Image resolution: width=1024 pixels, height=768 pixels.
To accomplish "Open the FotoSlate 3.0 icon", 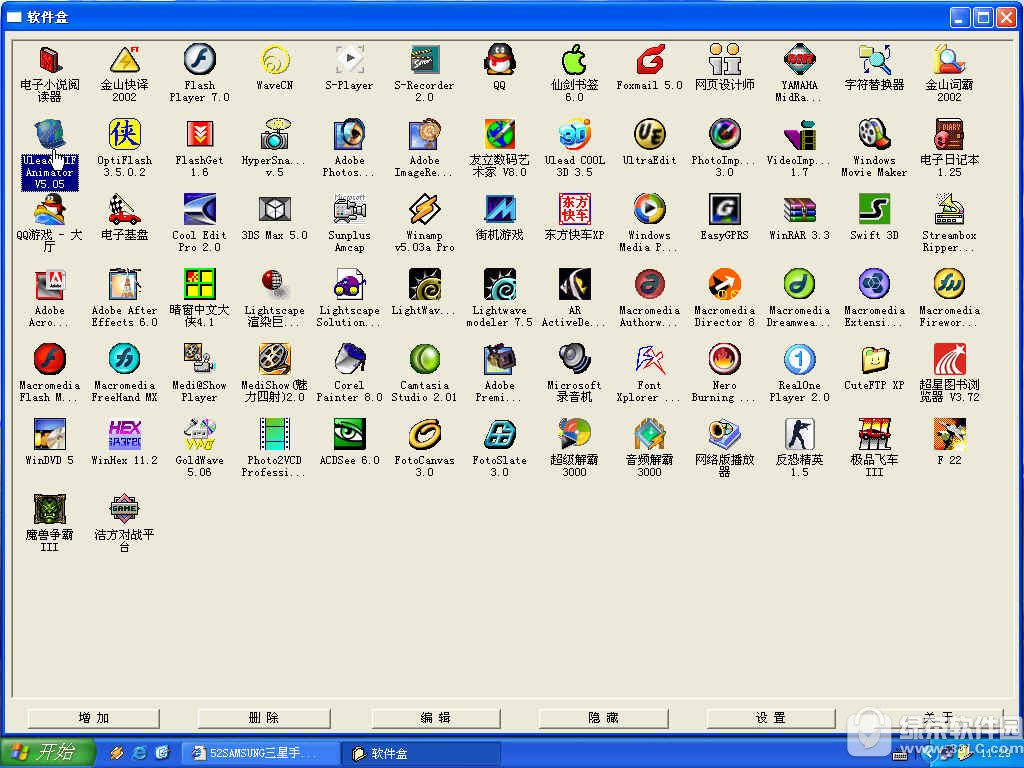I will click(x=500, y=435).
